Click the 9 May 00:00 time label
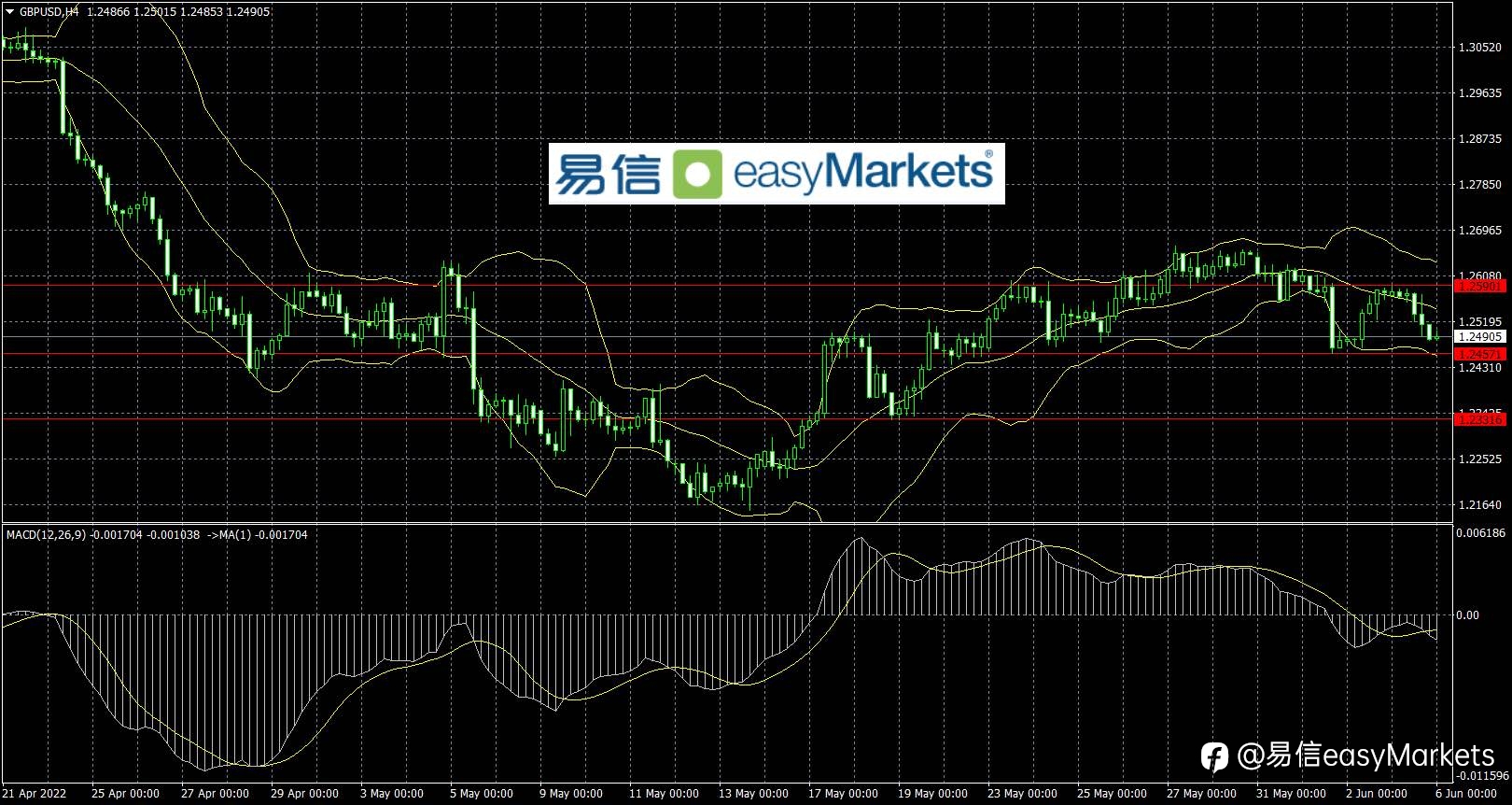Viewport: 1512px width, 805px height. pyautogui.click(x=571, y=794)
